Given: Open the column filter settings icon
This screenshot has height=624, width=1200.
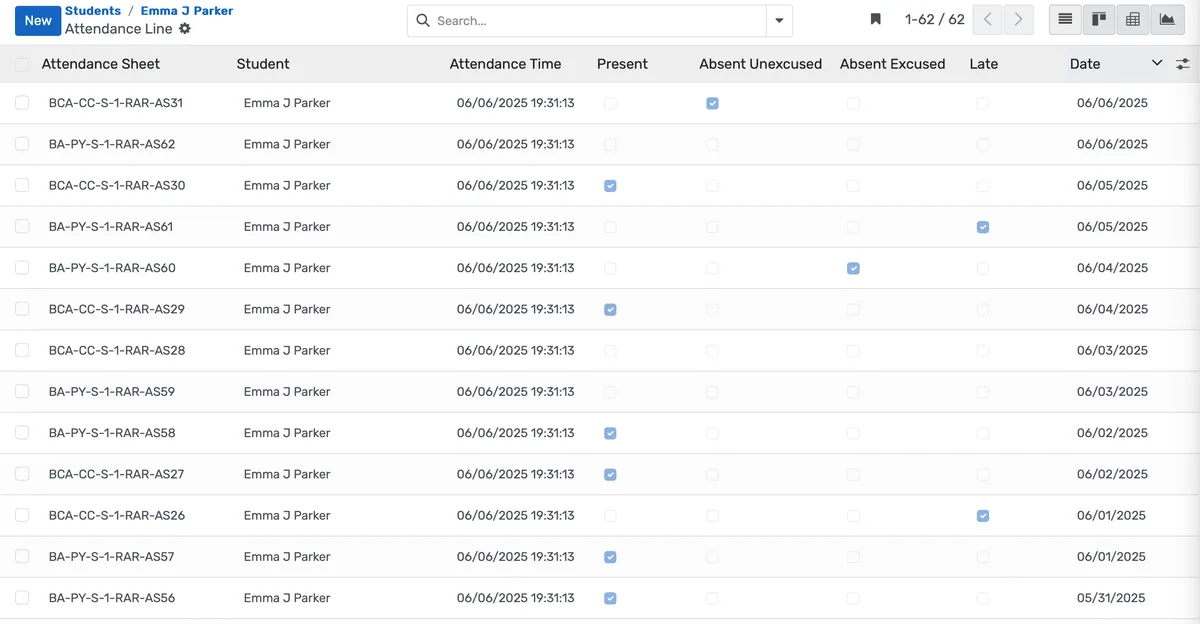Looking at the screenshot, I should [1182, 63].
